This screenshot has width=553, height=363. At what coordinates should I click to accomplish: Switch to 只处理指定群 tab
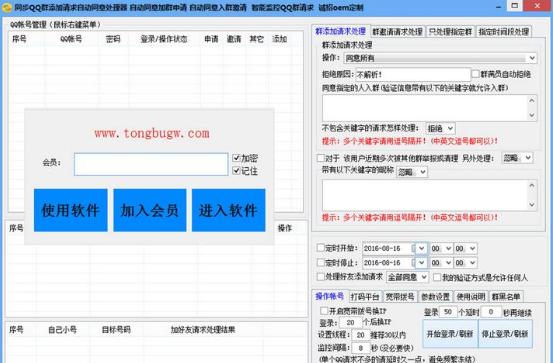point(450,32)
